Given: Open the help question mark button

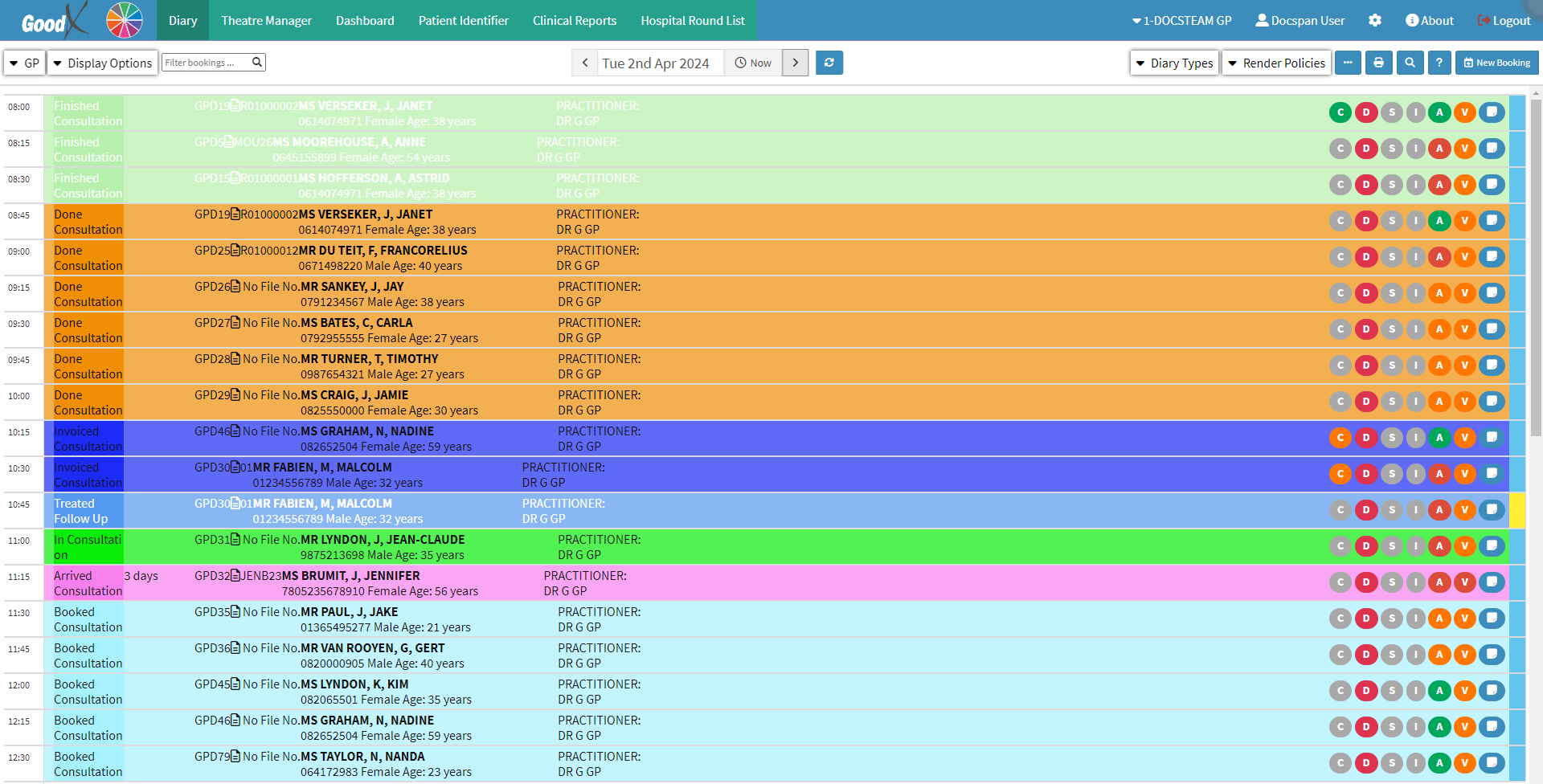Looking at the screenshot, I should (x=1439, y=63).
